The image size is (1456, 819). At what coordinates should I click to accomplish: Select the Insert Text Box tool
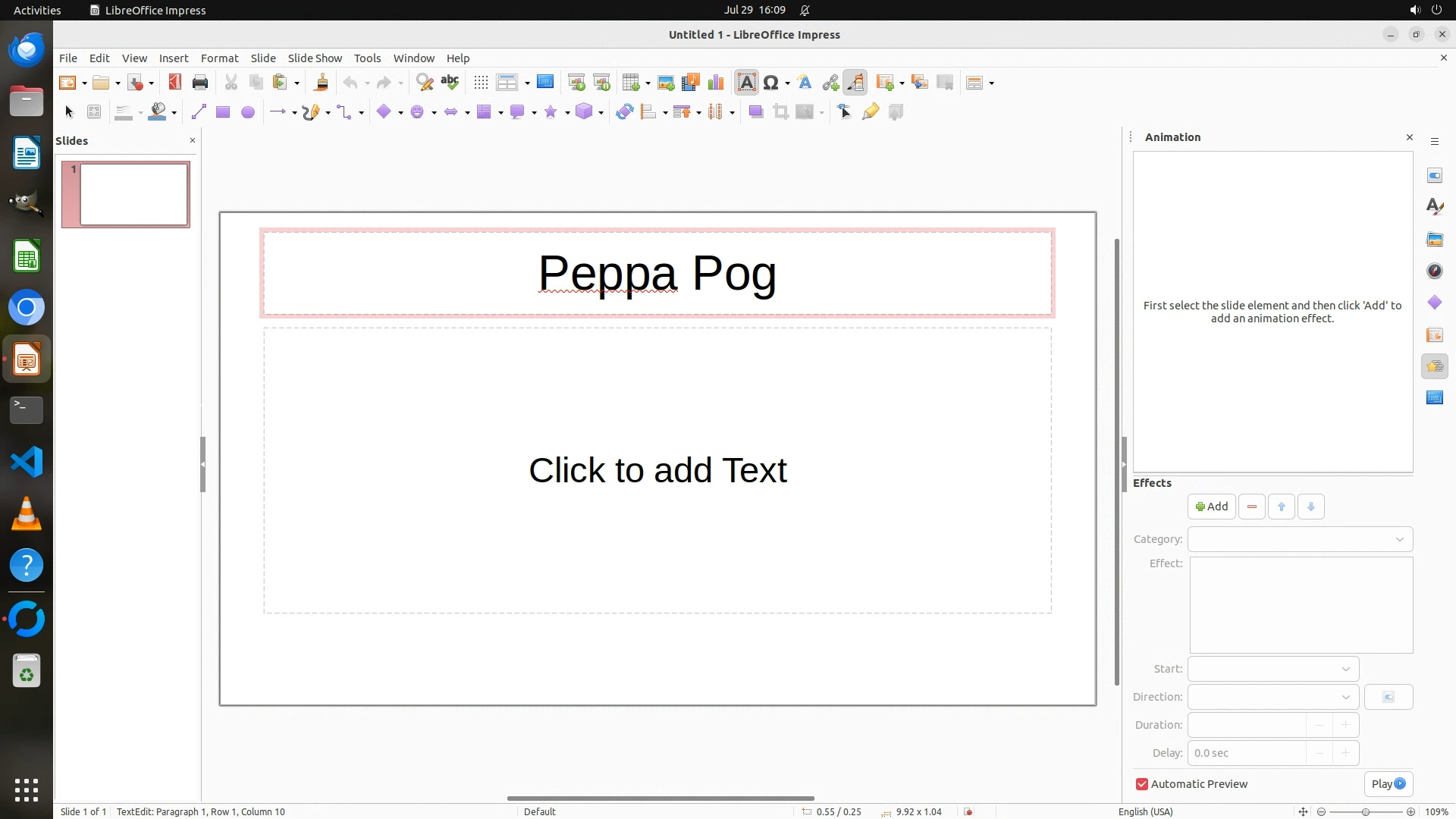[x=746, y=83]
